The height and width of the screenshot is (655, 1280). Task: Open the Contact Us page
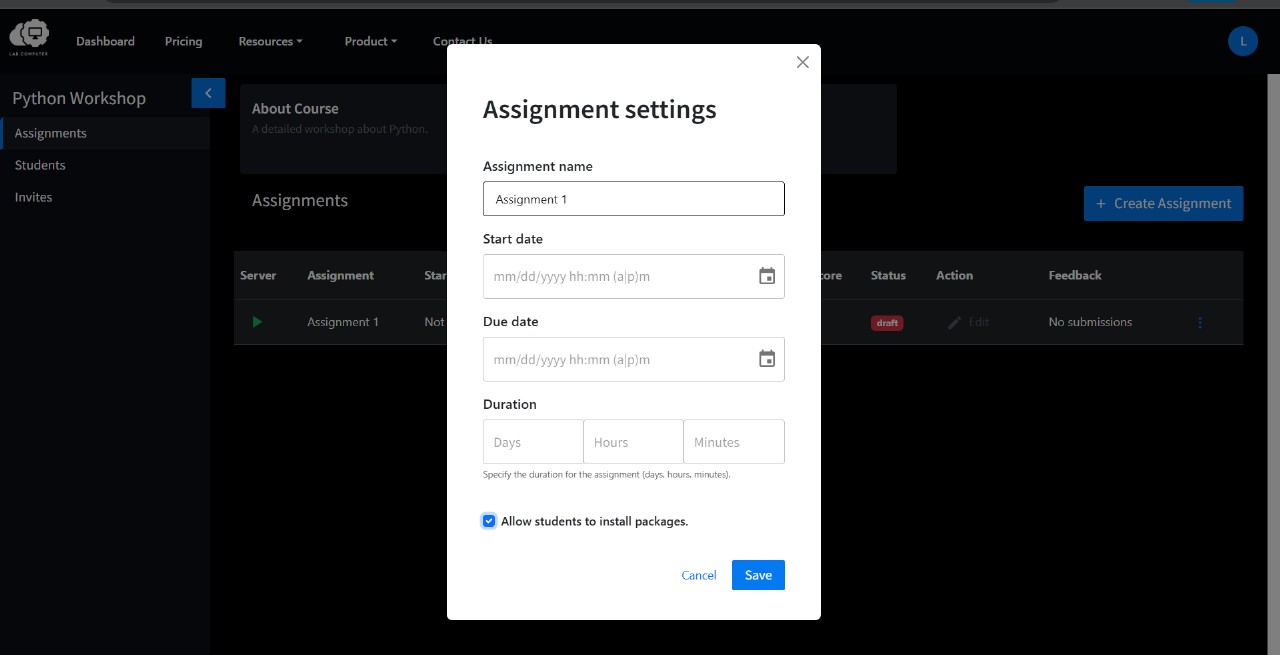point(462,41)
